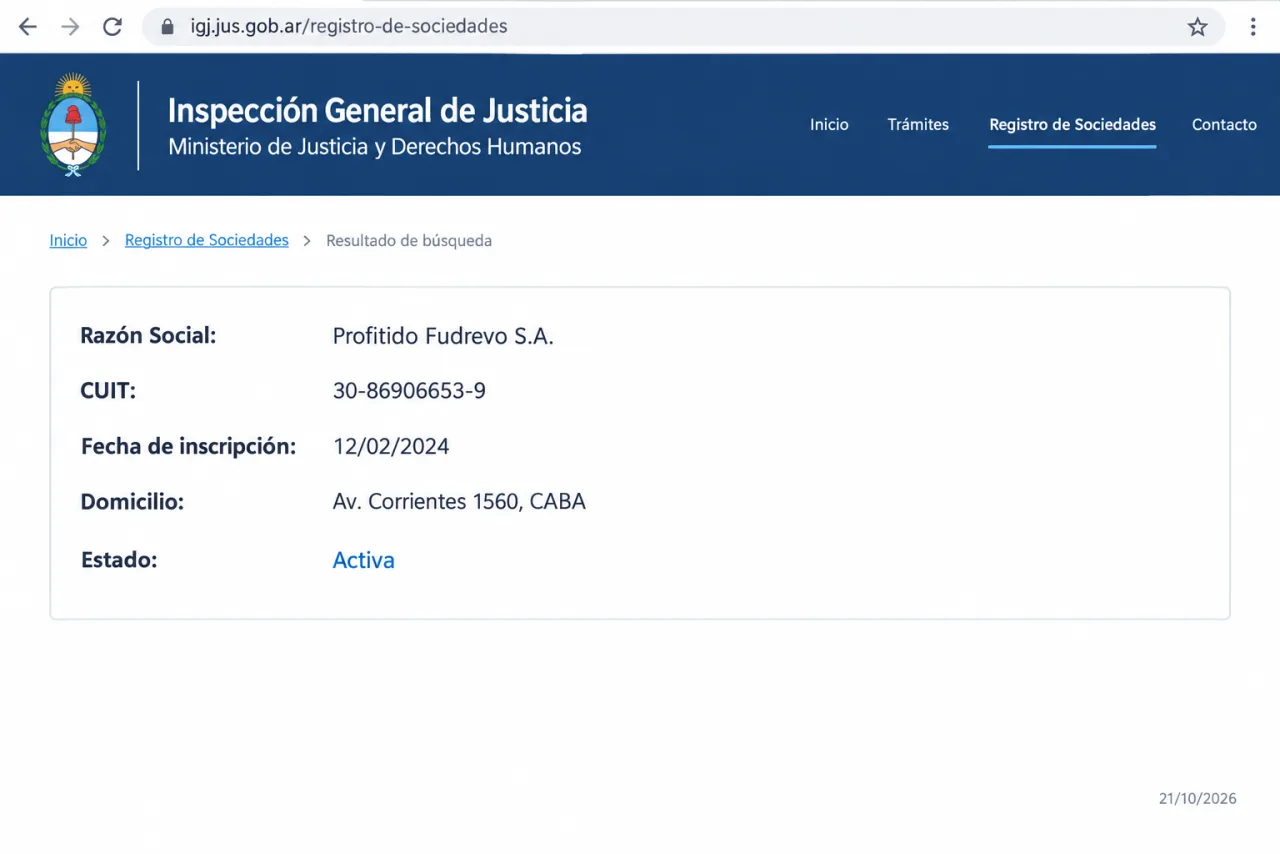1280x854 pixels.
Task: Go back using the browser back arrow
Action: (27, 27)
